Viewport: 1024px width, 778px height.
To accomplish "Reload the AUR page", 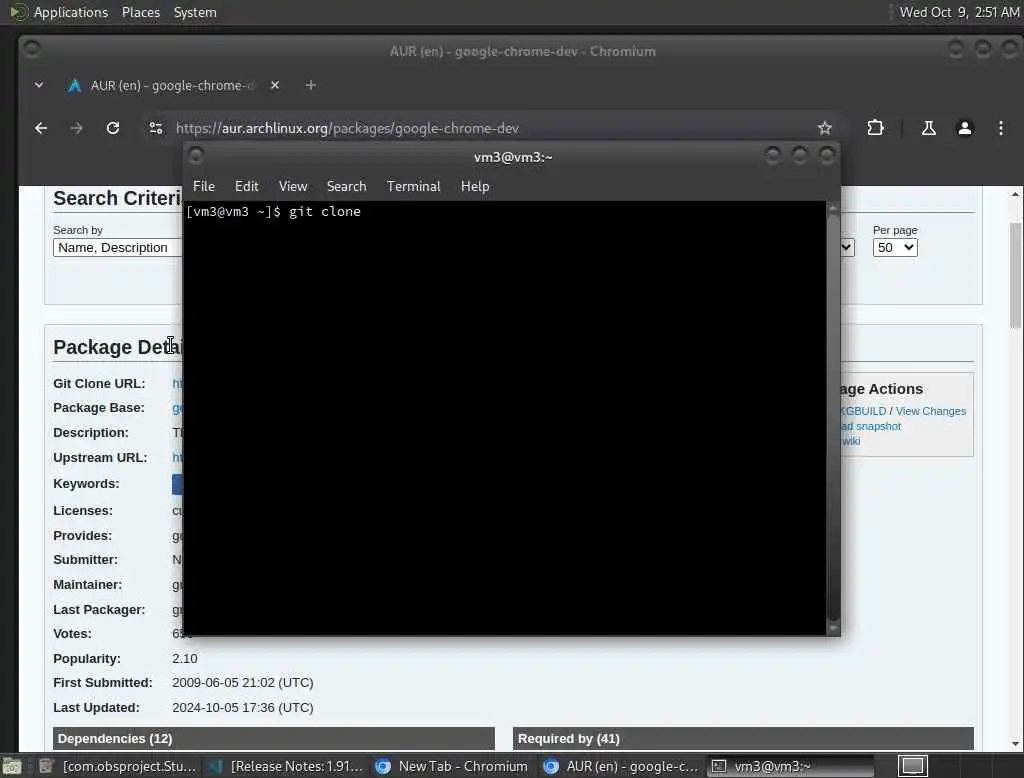I will [x=113, y=128].
